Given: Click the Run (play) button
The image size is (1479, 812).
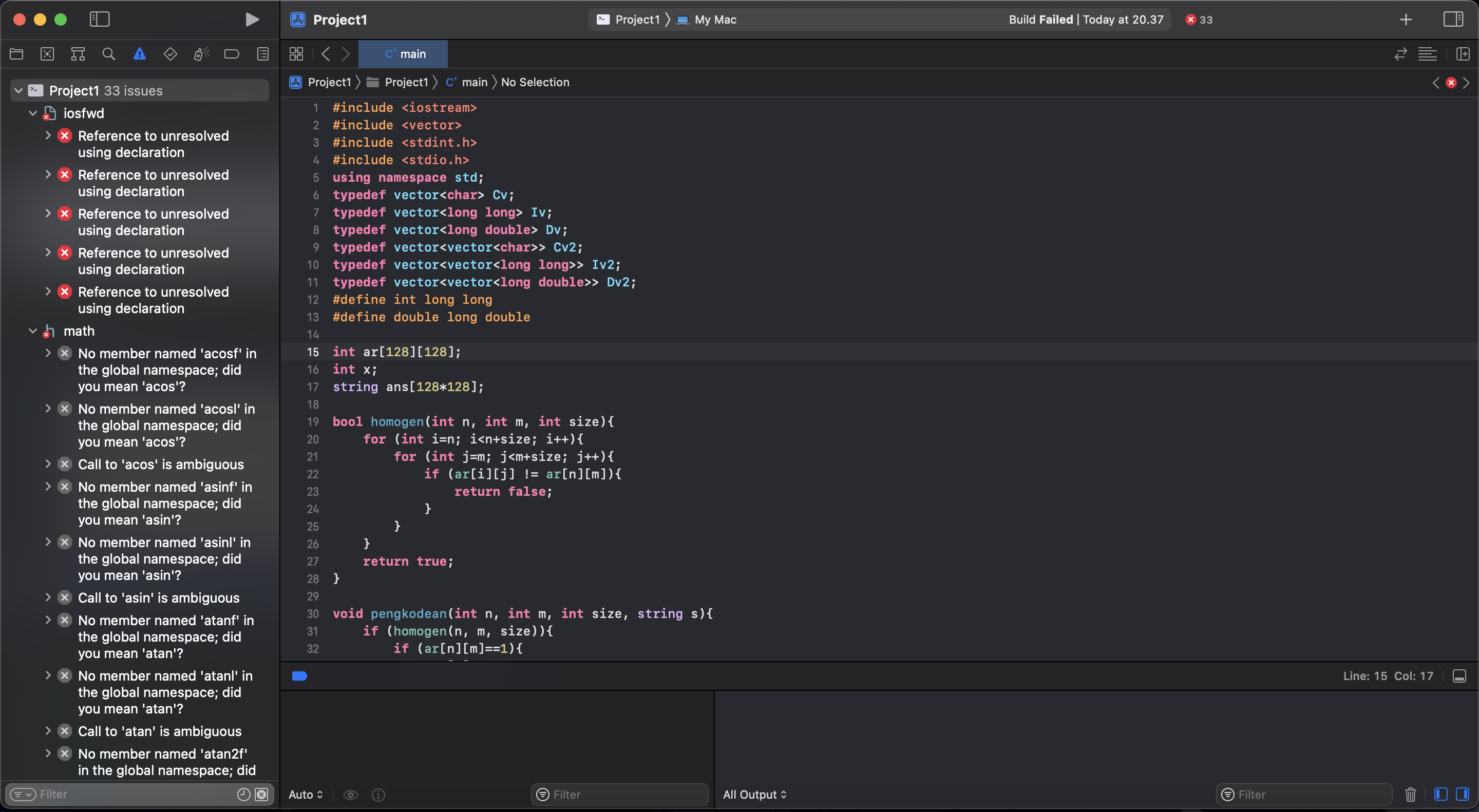Looking at the screenshot, I should tap(252, 20).
